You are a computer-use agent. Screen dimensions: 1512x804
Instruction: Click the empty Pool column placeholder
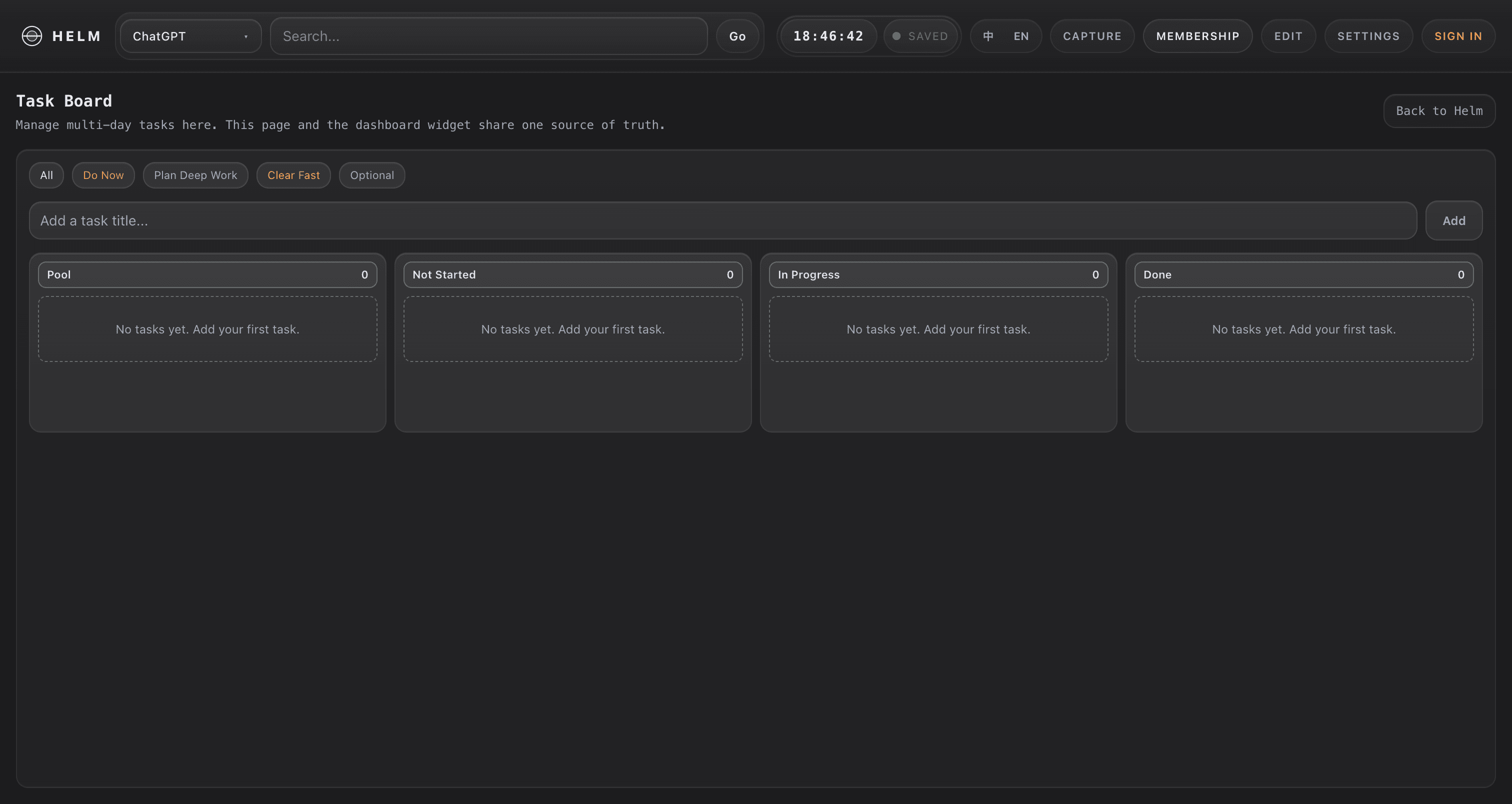point(208,328)
